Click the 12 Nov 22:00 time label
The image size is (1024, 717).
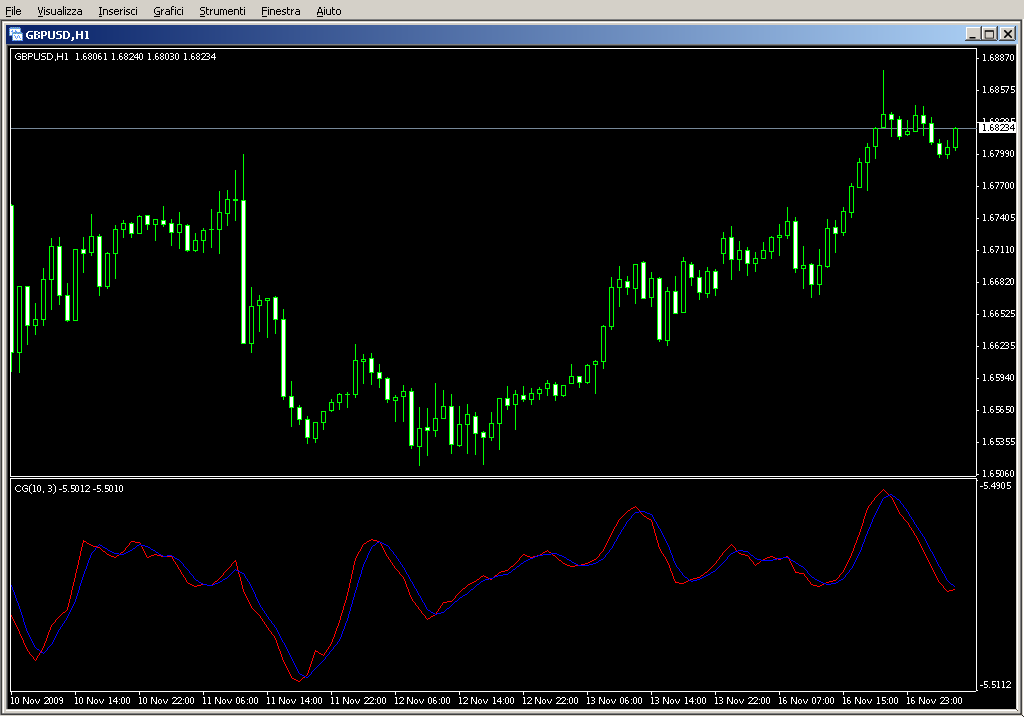click(x=550, y=701)
